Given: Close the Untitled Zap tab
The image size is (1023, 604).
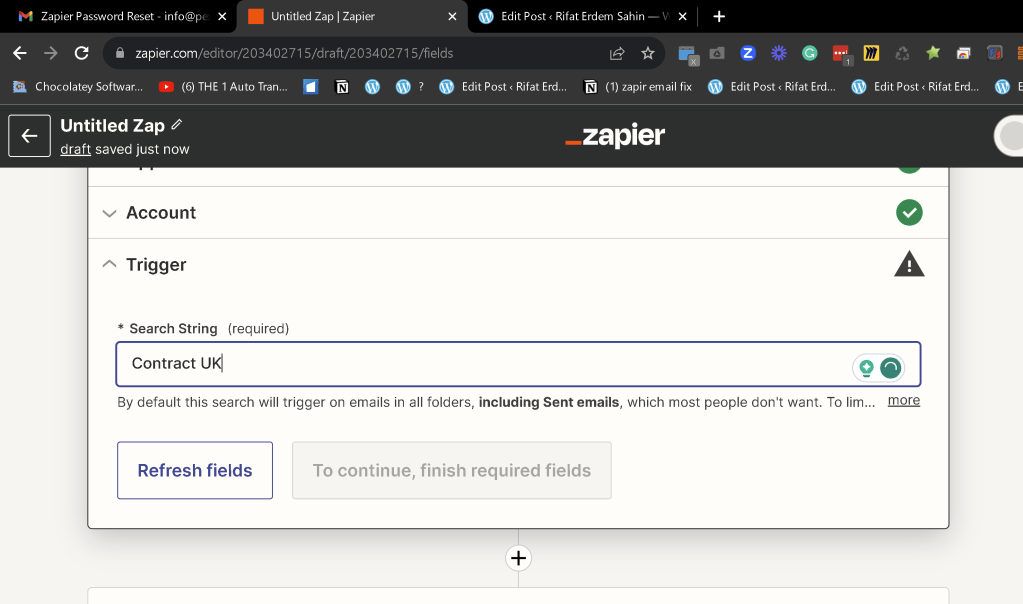Looking at the screenshot, I should [452, 16].
